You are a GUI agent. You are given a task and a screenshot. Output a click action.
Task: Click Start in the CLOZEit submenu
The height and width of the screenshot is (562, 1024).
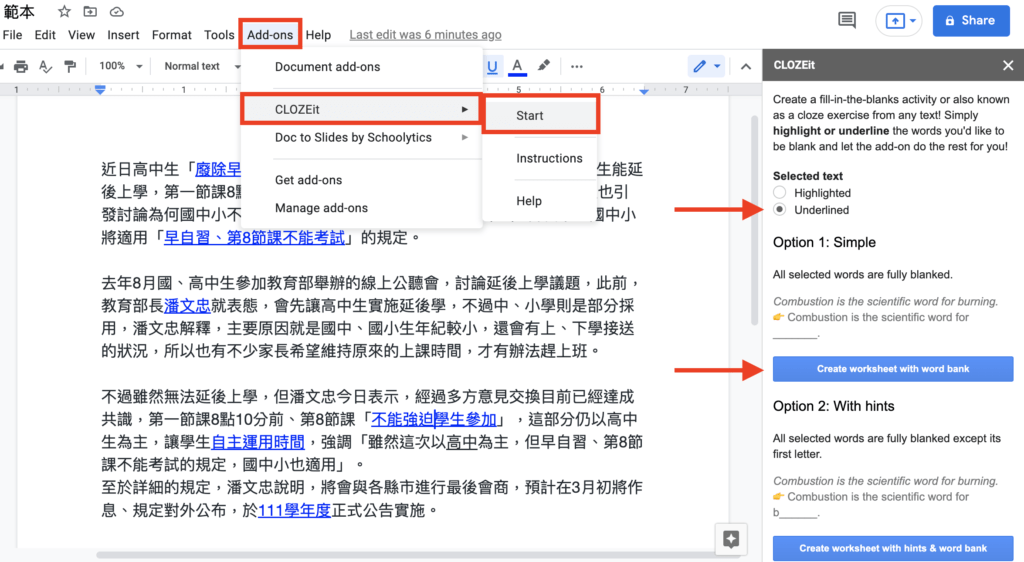pos(530,115)
